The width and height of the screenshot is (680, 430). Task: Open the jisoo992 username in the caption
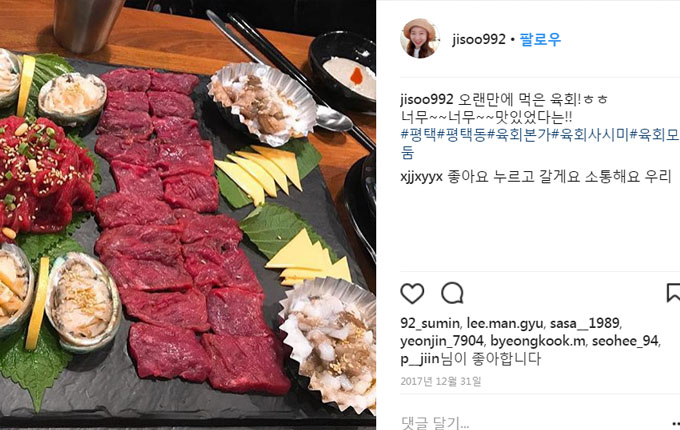coord(427,100)
